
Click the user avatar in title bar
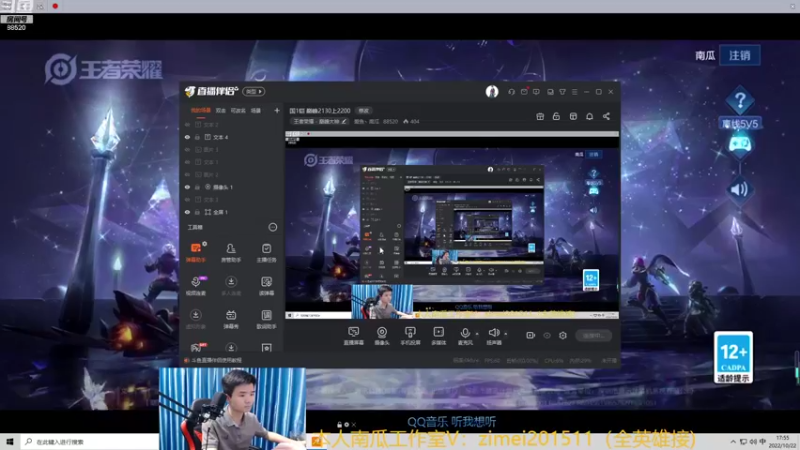pyautogui.click(x=492, y=91)
